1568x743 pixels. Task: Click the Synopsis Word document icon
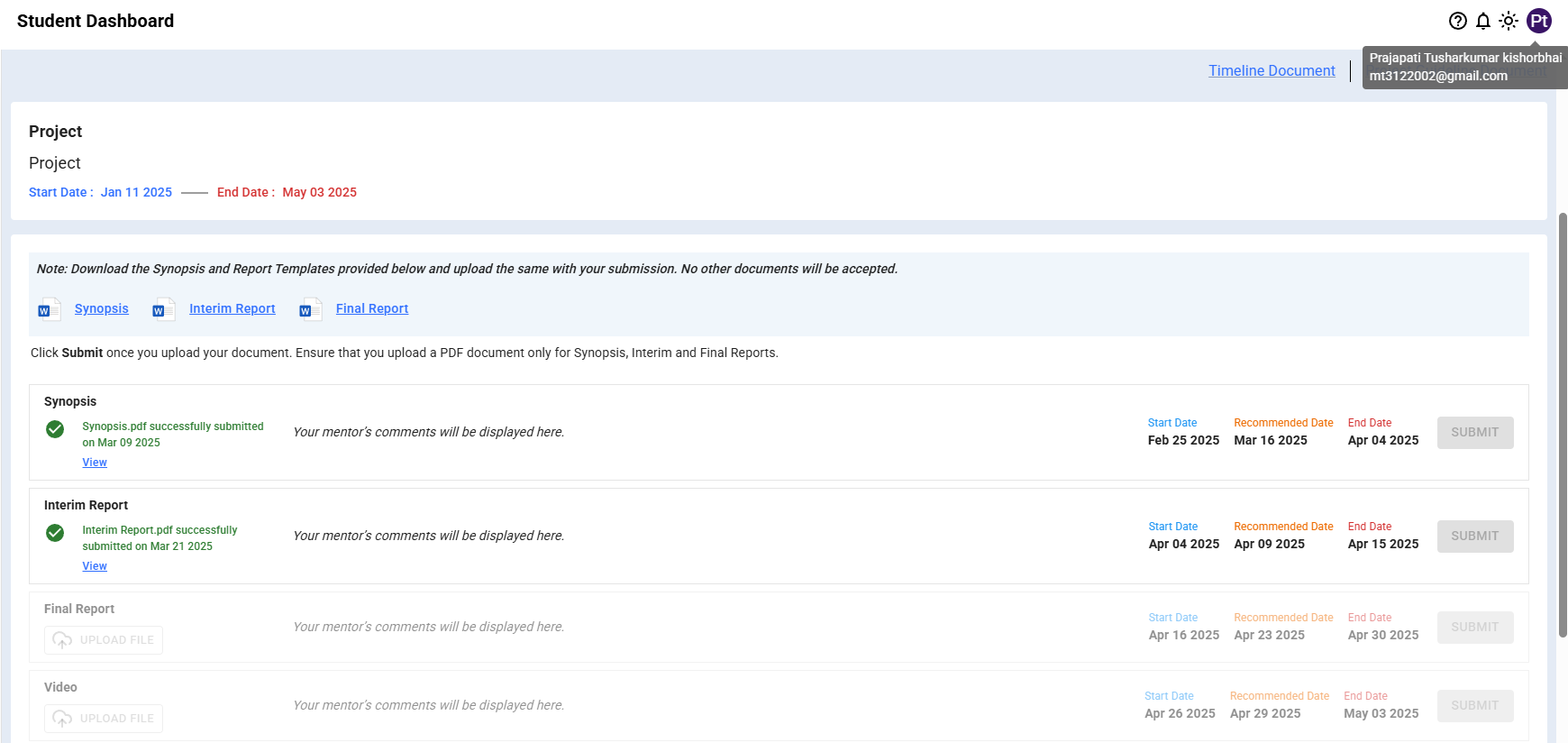tap(50, 309)
